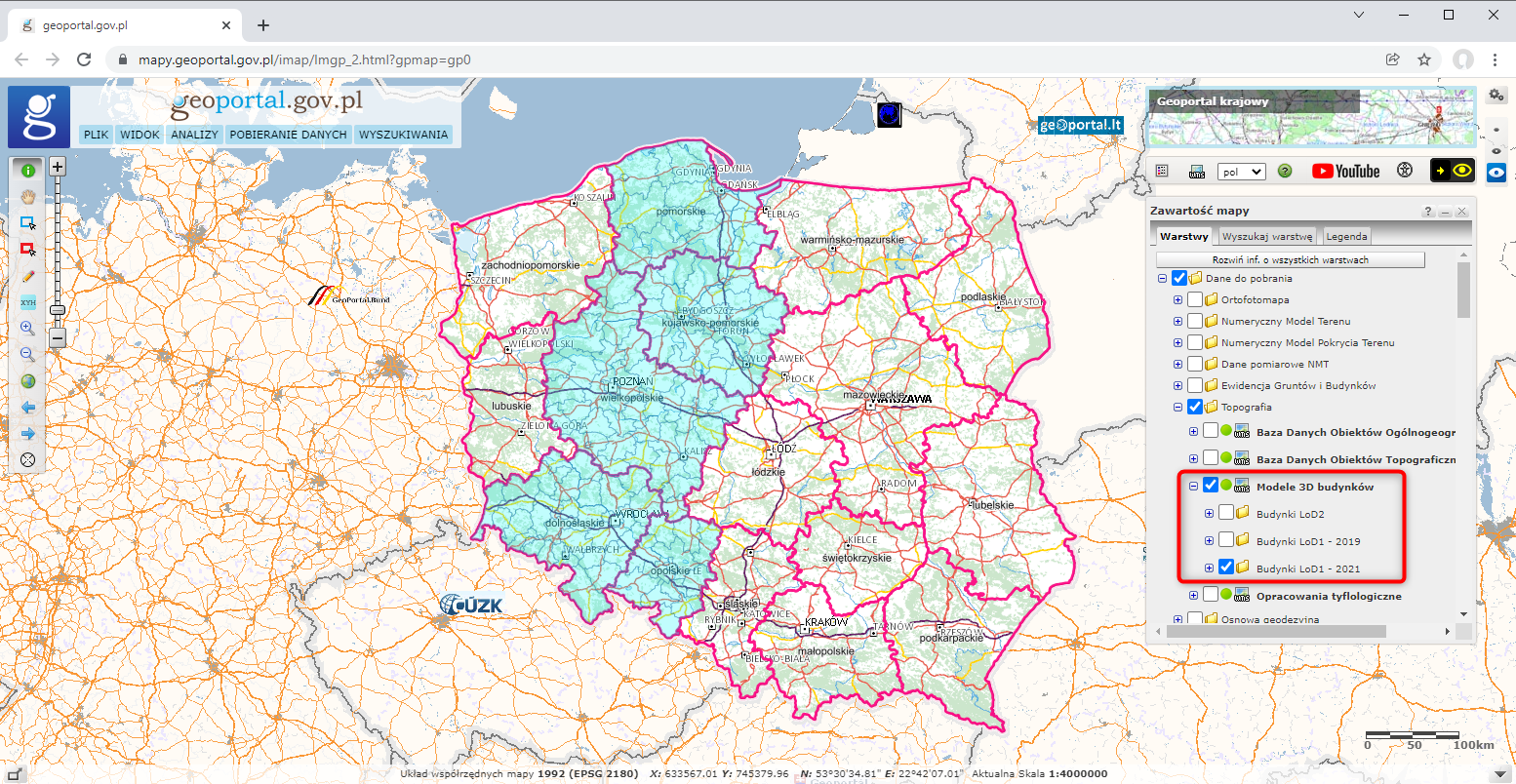The width and height of the screenshot is (1516, 784).
Task: Select the pencil drawing tool
Action: point(27,277)
